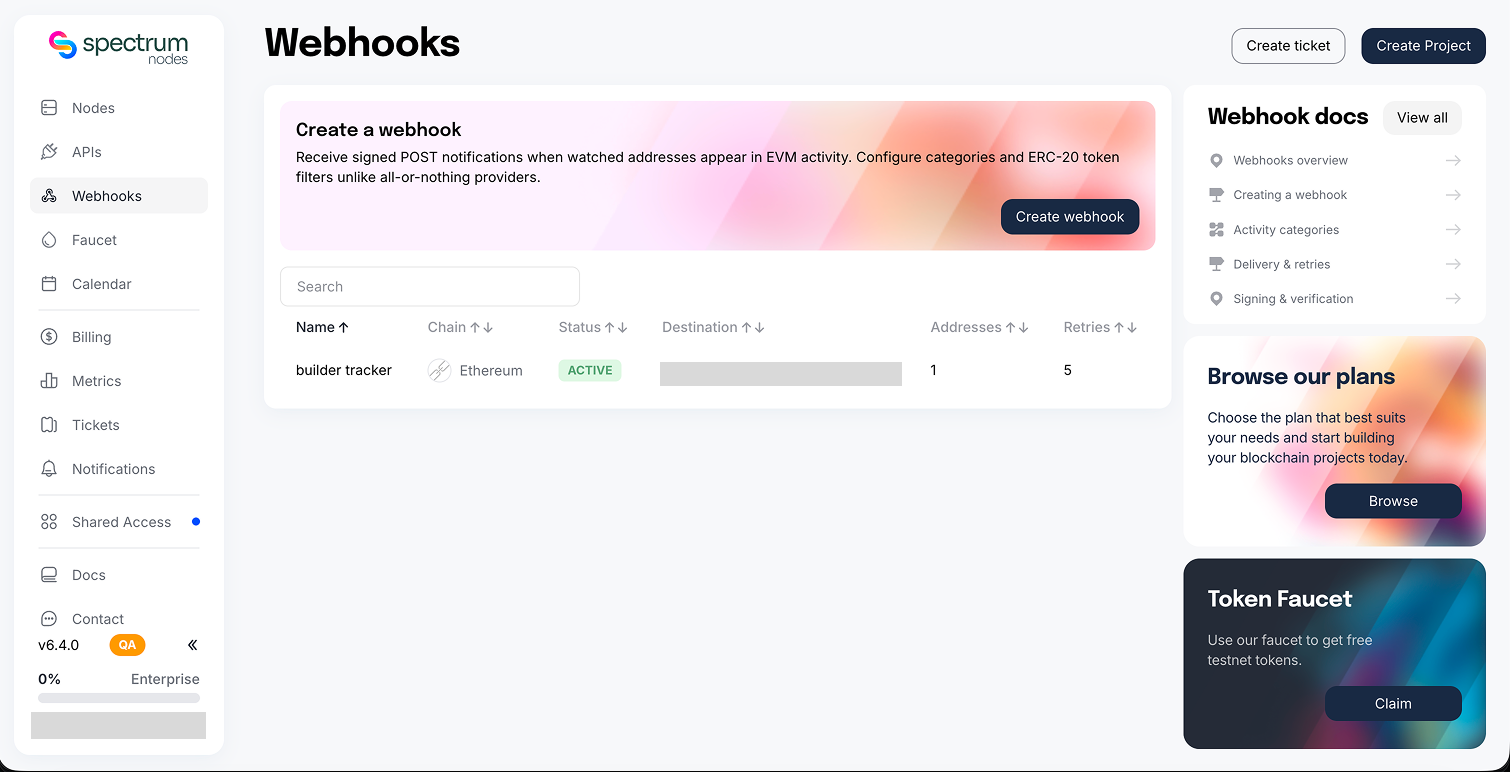Click the Webhooks overview pin icon
1510x772 pixels.
pyautogui.click(x=1216, y=160)
